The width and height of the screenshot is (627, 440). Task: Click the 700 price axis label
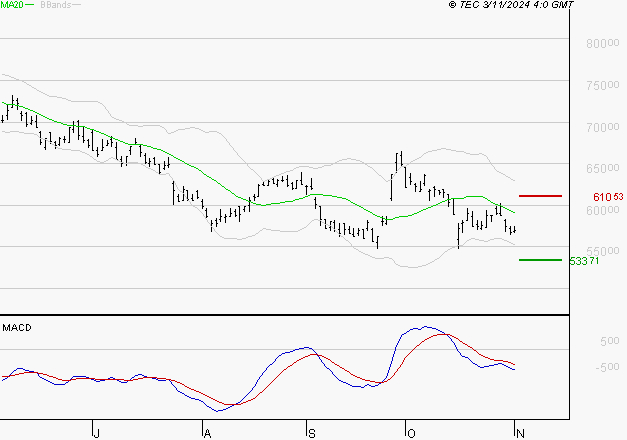(603, 127)
